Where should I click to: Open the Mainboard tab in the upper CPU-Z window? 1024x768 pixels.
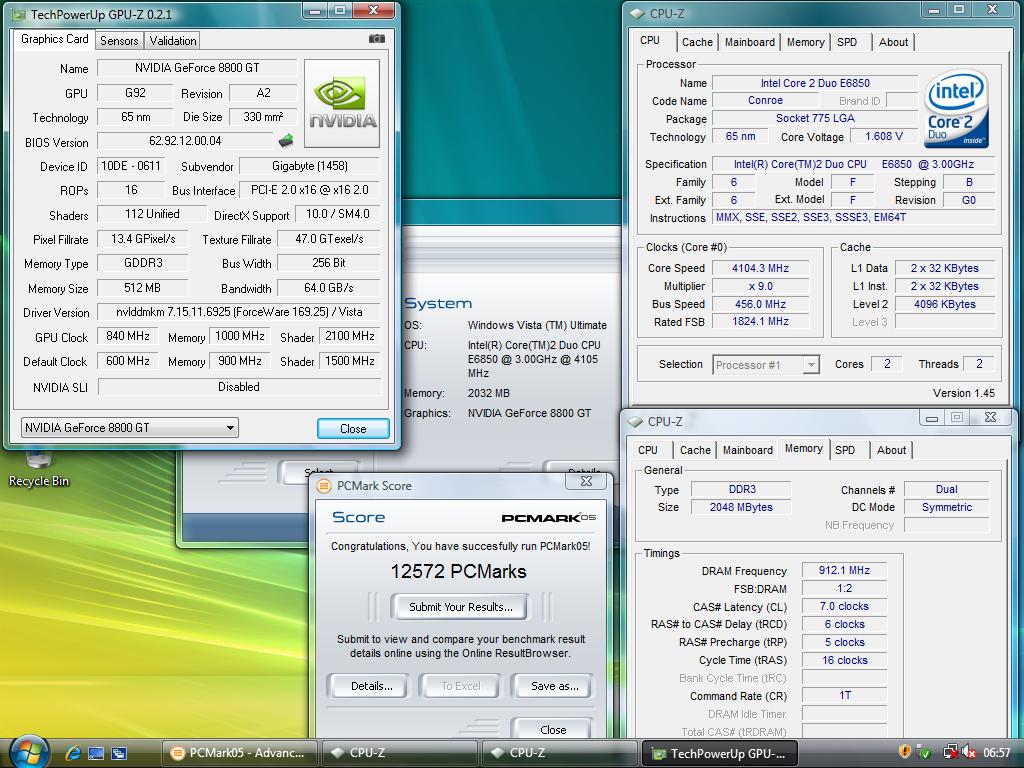pyautogui.click(x=750, y=42)
